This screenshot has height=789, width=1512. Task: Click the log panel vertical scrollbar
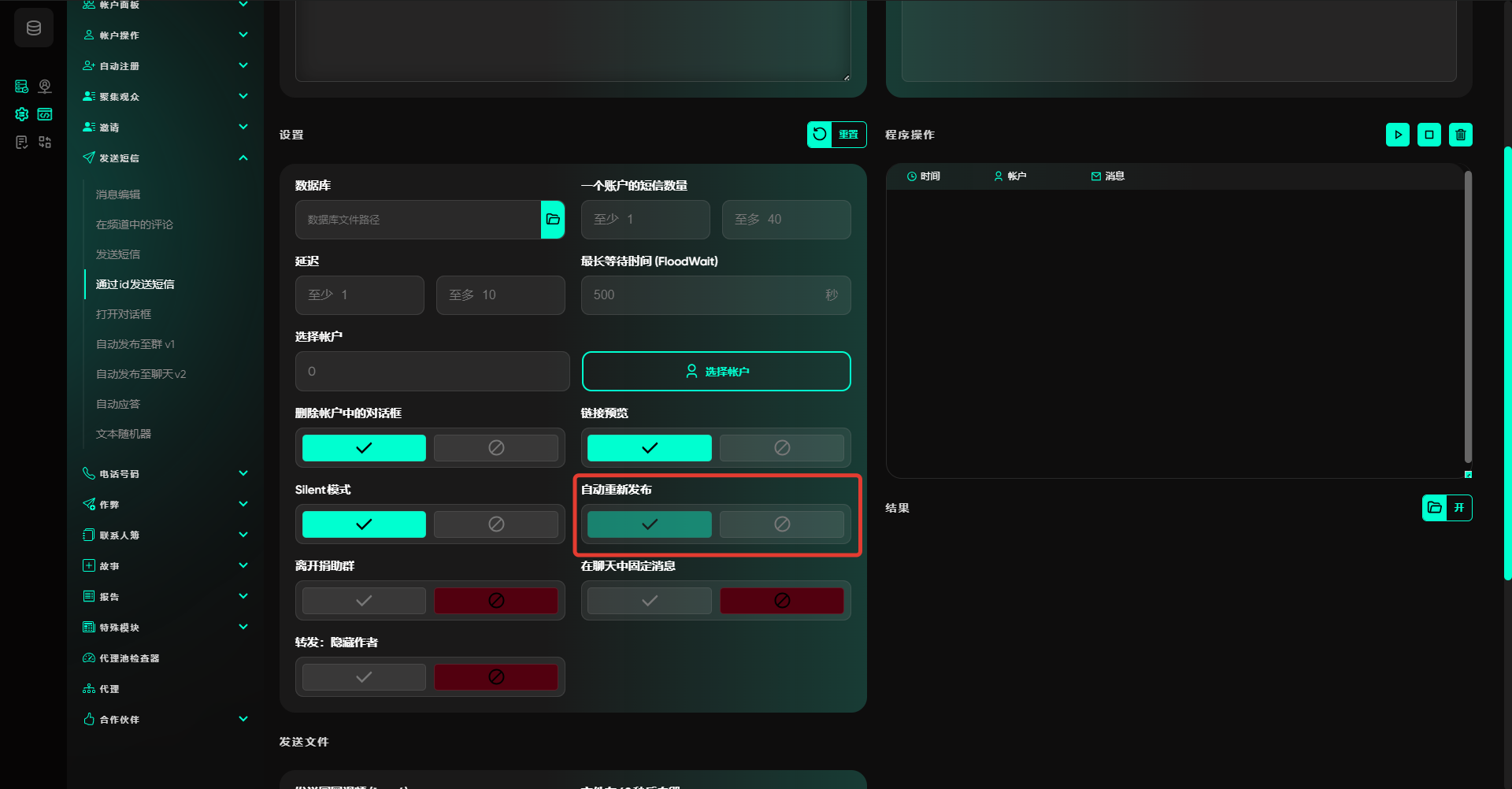(x=1468, y=315)
